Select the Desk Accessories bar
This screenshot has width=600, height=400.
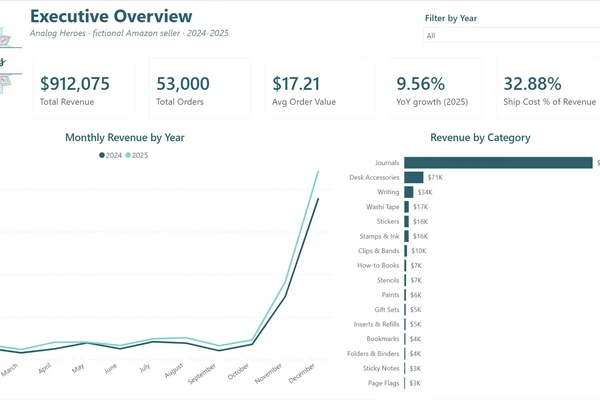414,177
